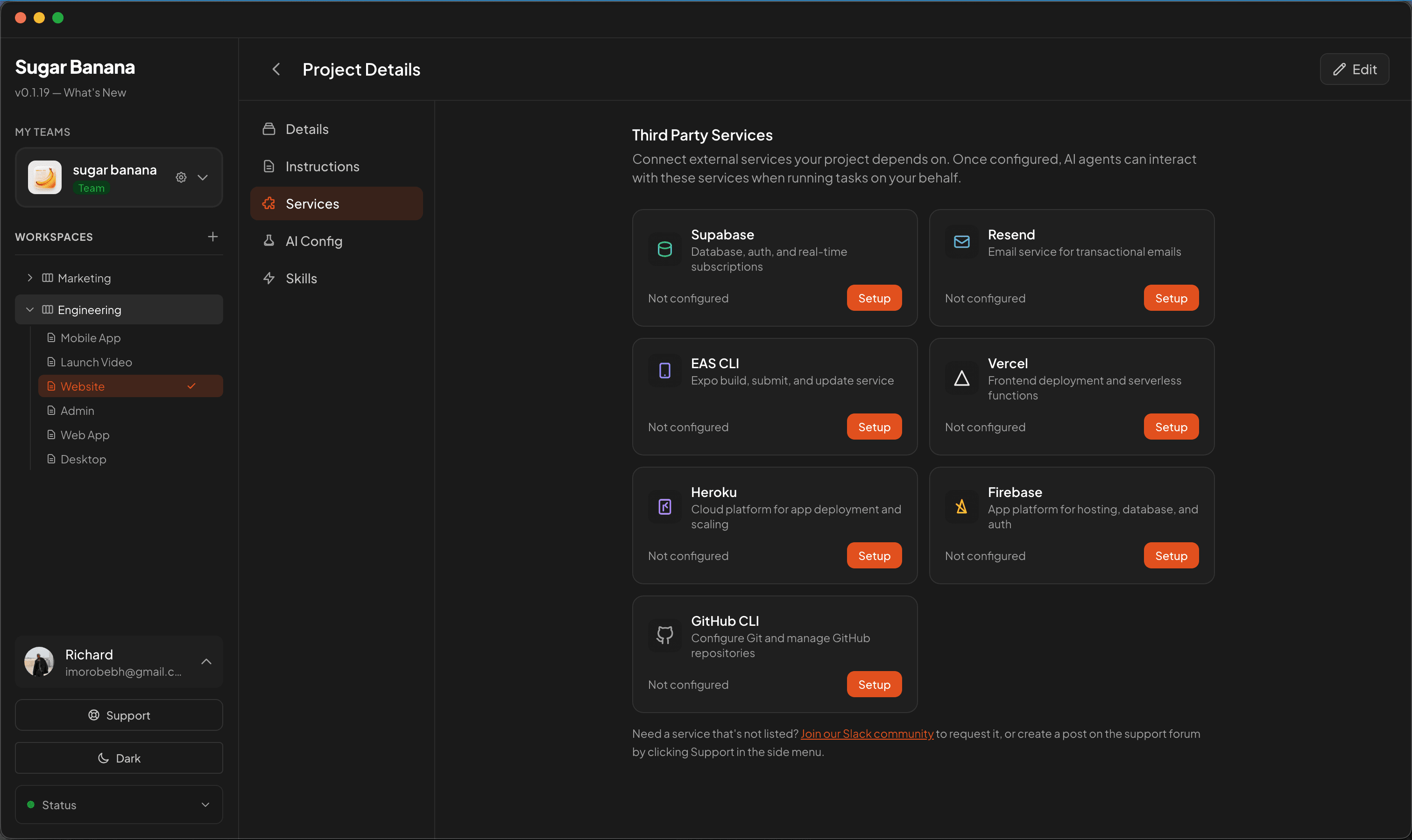Select the Services section

click(337, 204)
